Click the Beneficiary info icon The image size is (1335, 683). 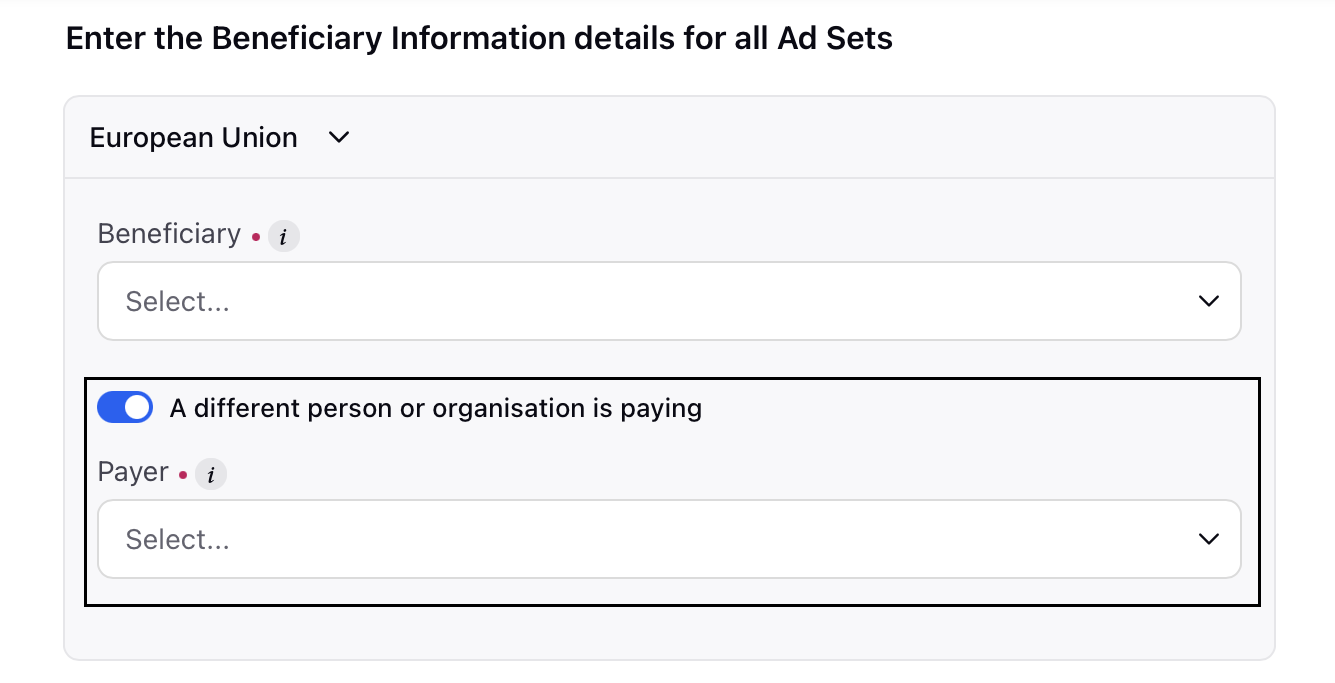point(284,237)
